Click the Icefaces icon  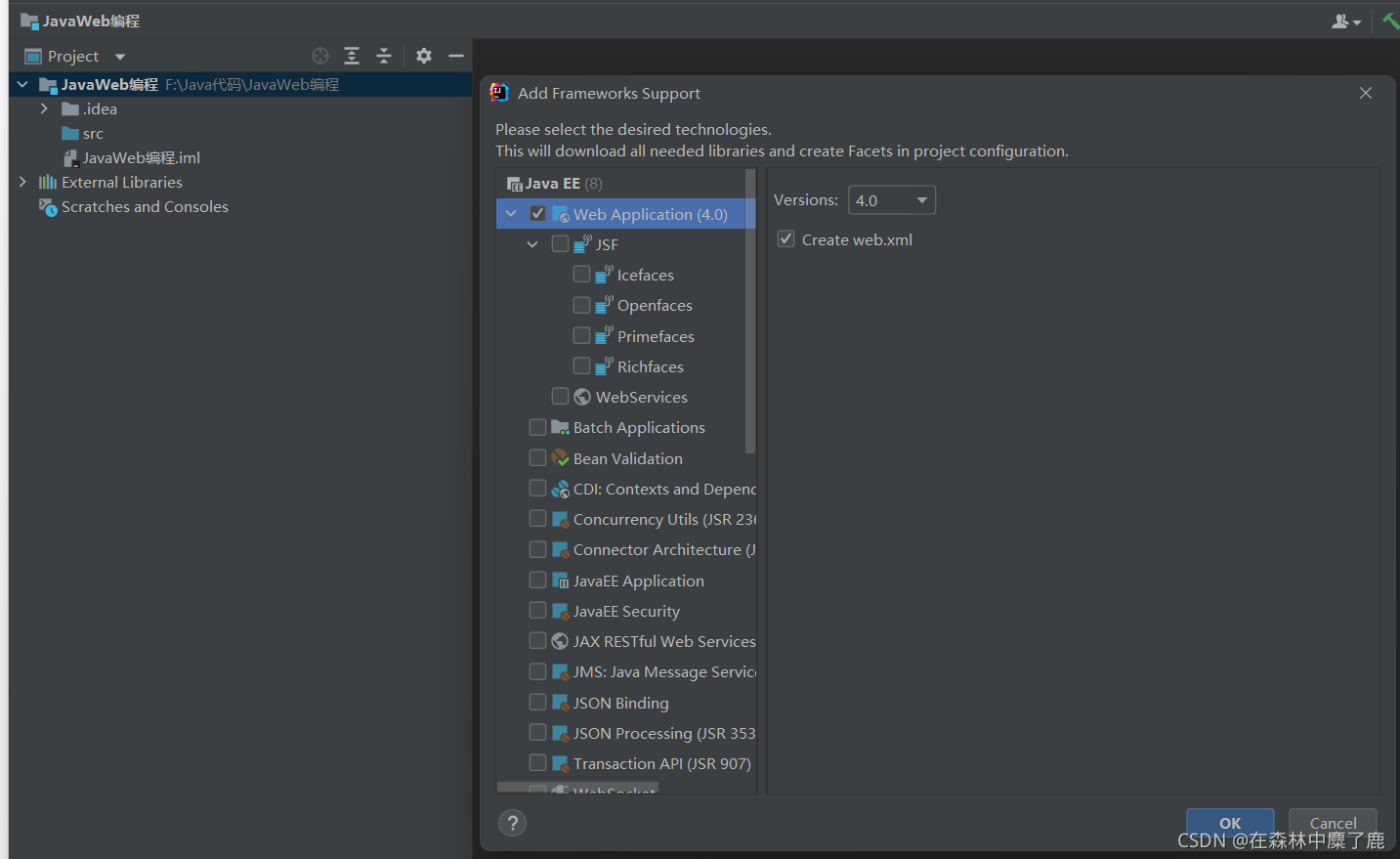tap(605, 274)
